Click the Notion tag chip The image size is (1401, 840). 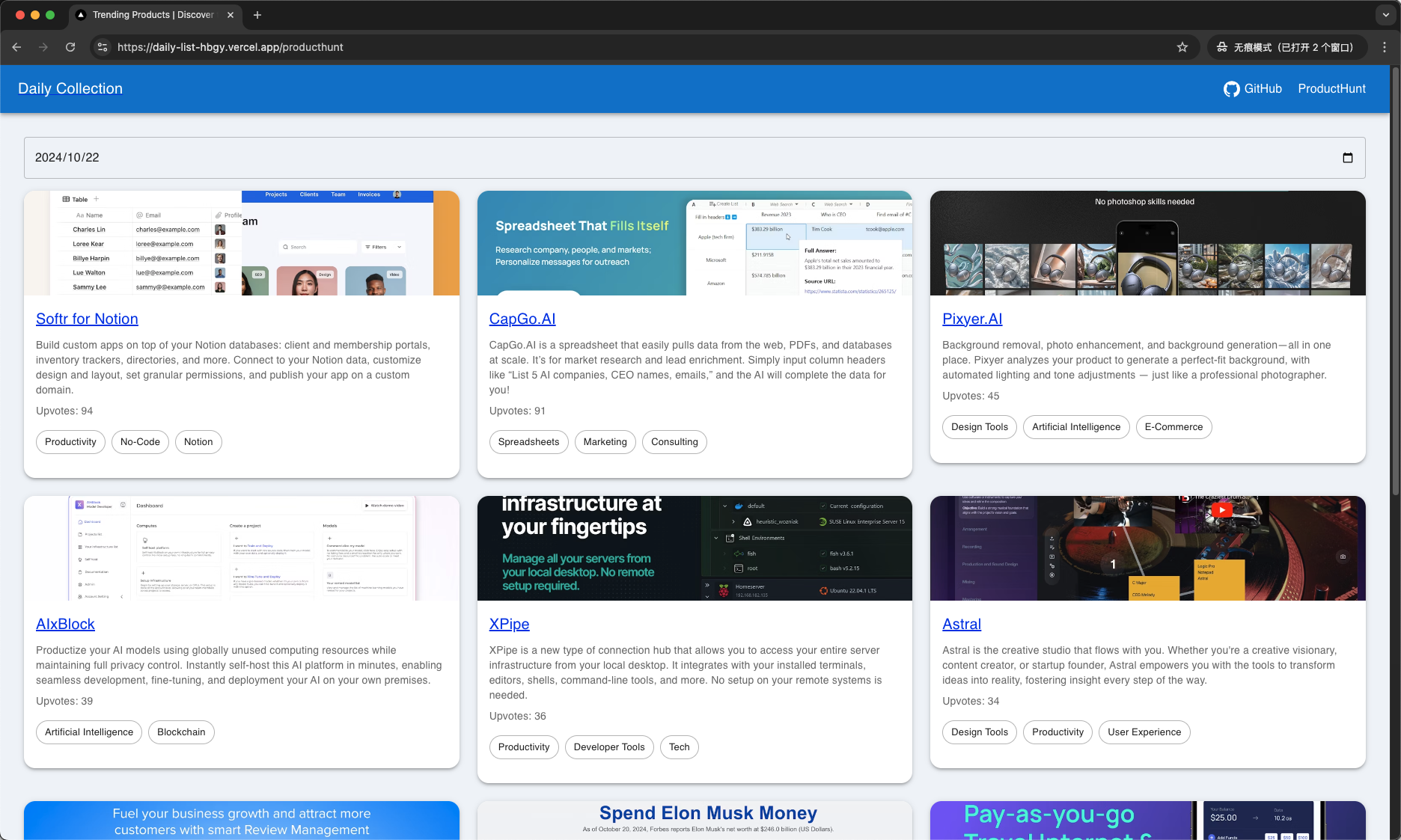tap(198, 442)
